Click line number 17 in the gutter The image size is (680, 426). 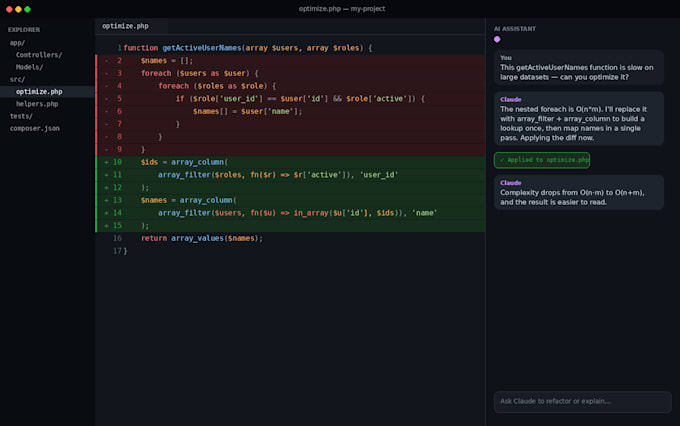click(x=117, y=251)
